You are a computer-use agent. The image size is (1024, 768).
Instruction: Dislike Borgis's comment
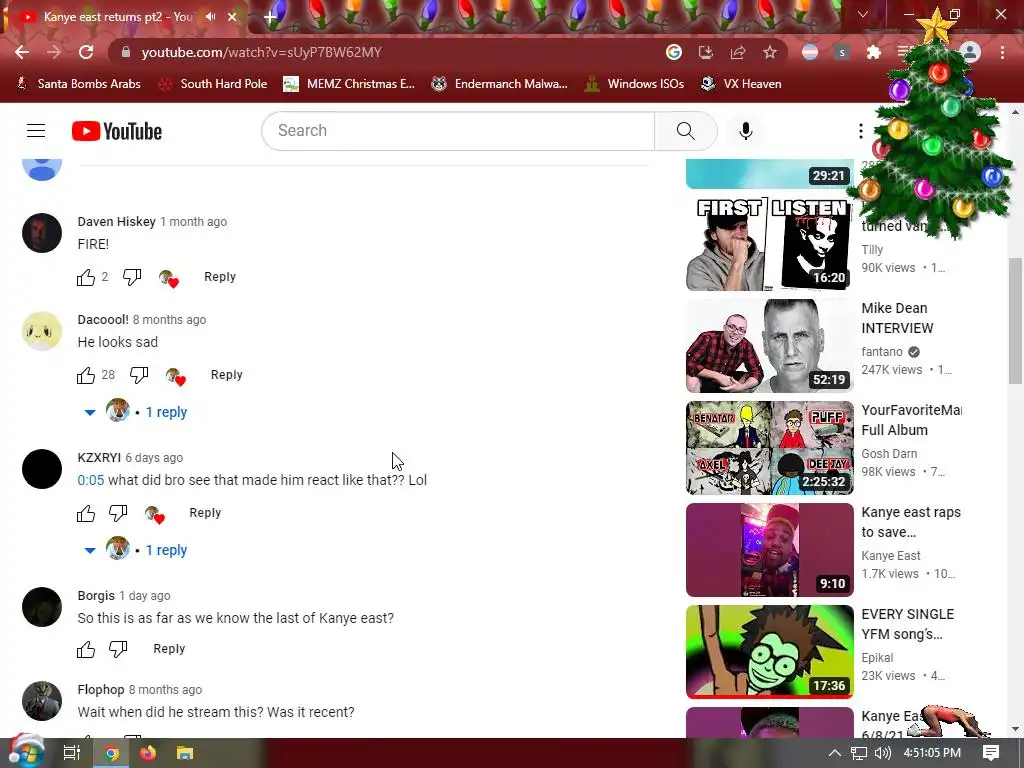coord(118,649)
